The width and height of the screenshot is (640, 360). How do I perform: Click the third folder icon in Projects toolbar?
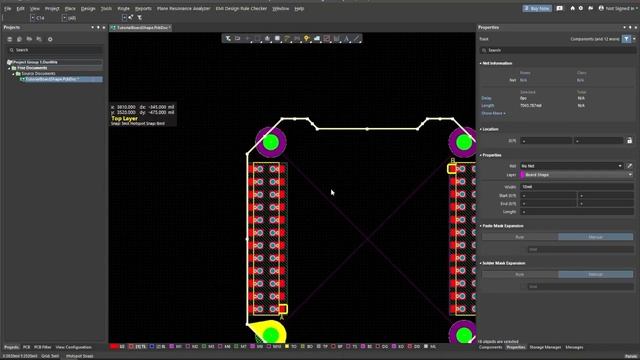click(x=29, y=39)
